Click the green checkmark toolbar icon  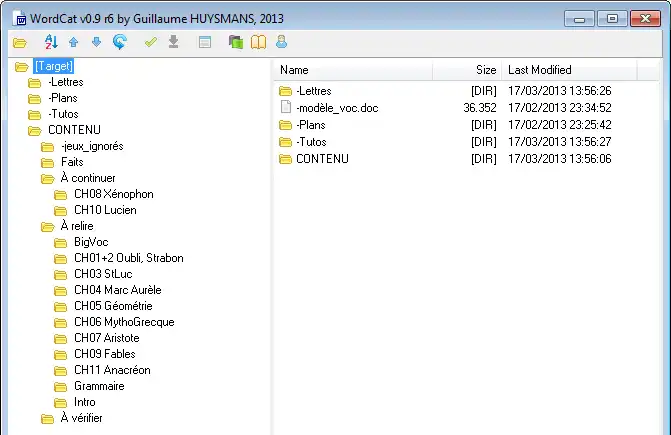point(151,42)
